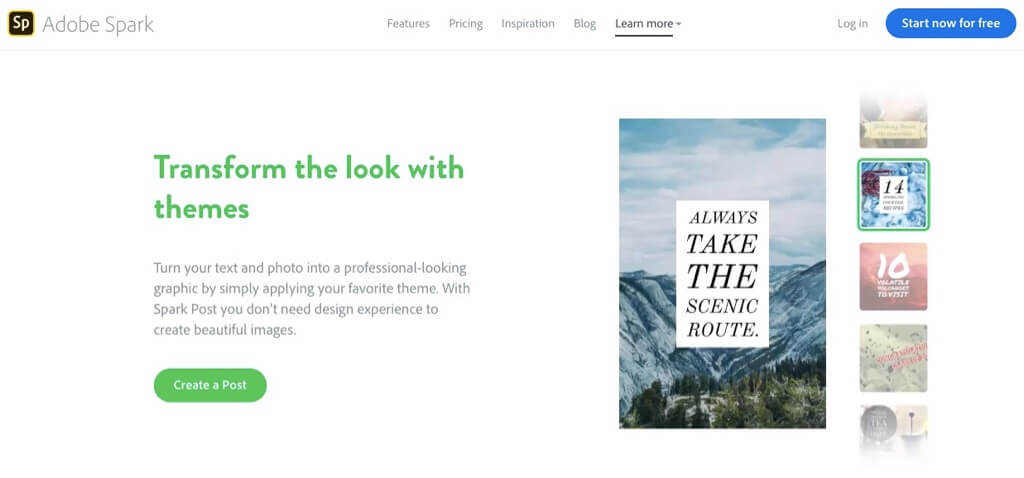
Task: Pick the beige theme thumbnail with red text
Action: pyautogui.click(x=893, y=357)
